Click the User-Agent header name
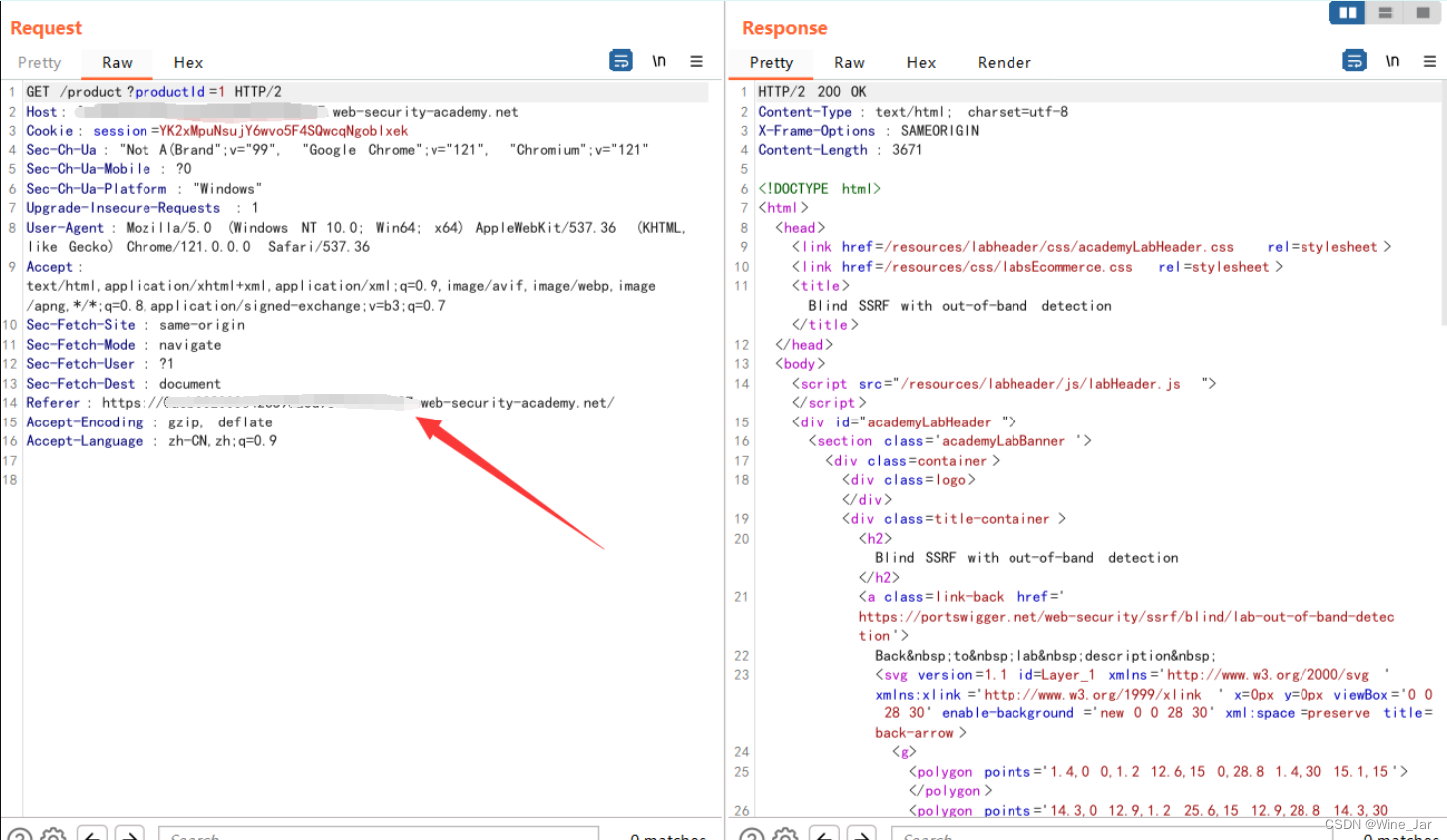 point(65,227)
